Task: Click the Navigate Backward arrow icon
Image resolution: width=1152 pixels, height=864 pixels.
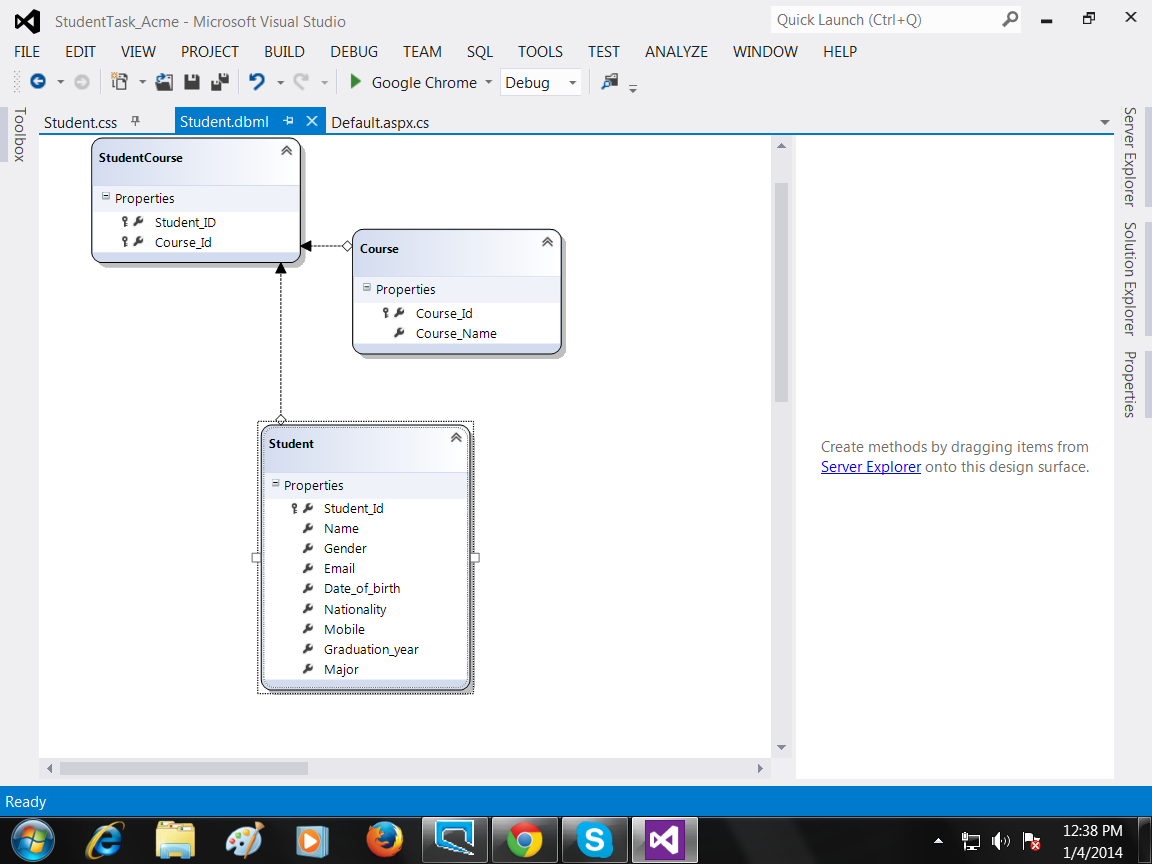Action: [x=38, y=82]
